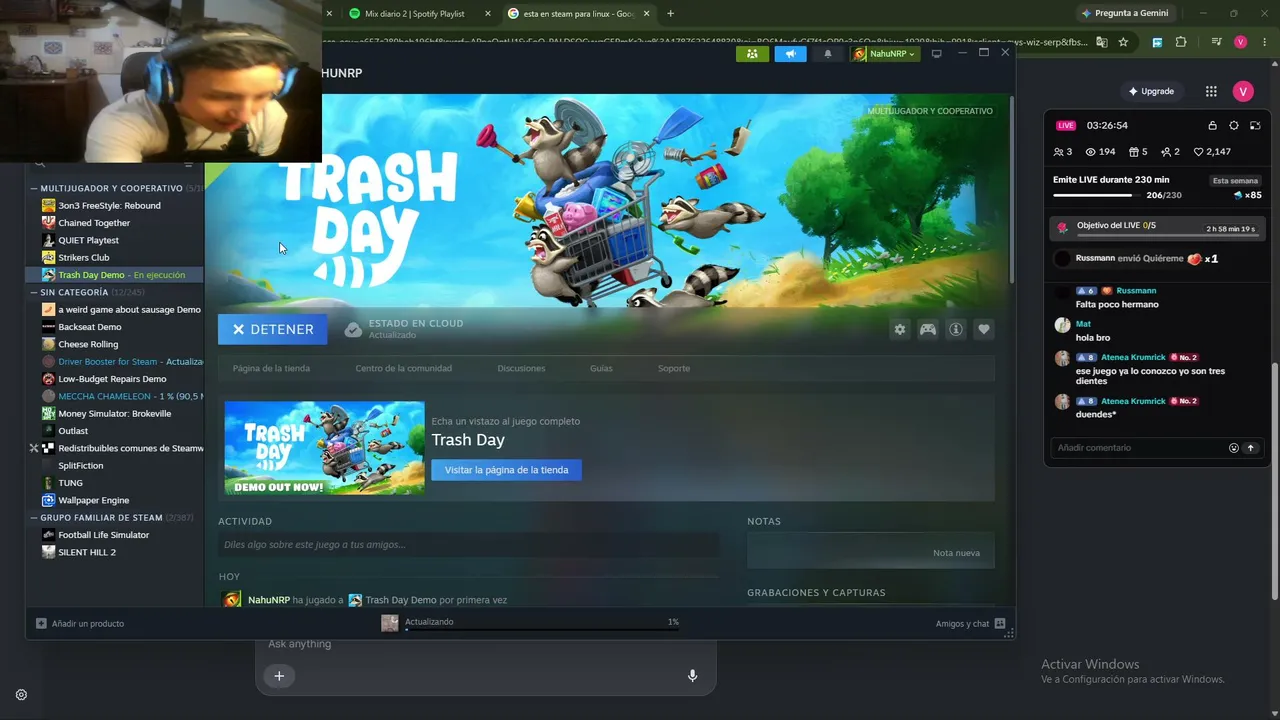Viewport: 1280px width, 720px height.
Task: Pop out the LIVE panel icon
Action: [1255, 125]
